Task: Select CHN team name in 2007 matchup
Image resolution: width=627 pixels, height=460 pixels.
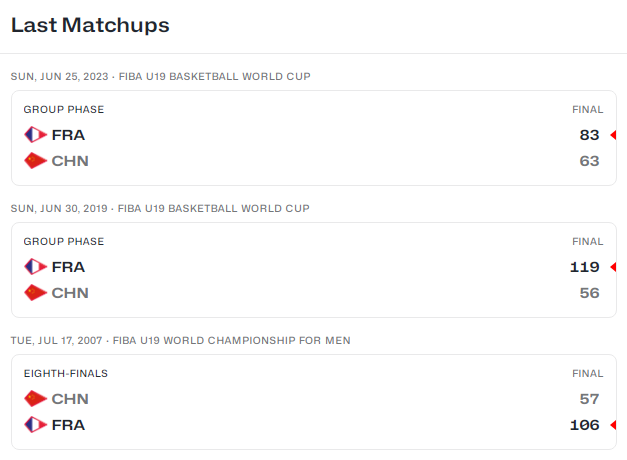Action: tap(70, 399)
